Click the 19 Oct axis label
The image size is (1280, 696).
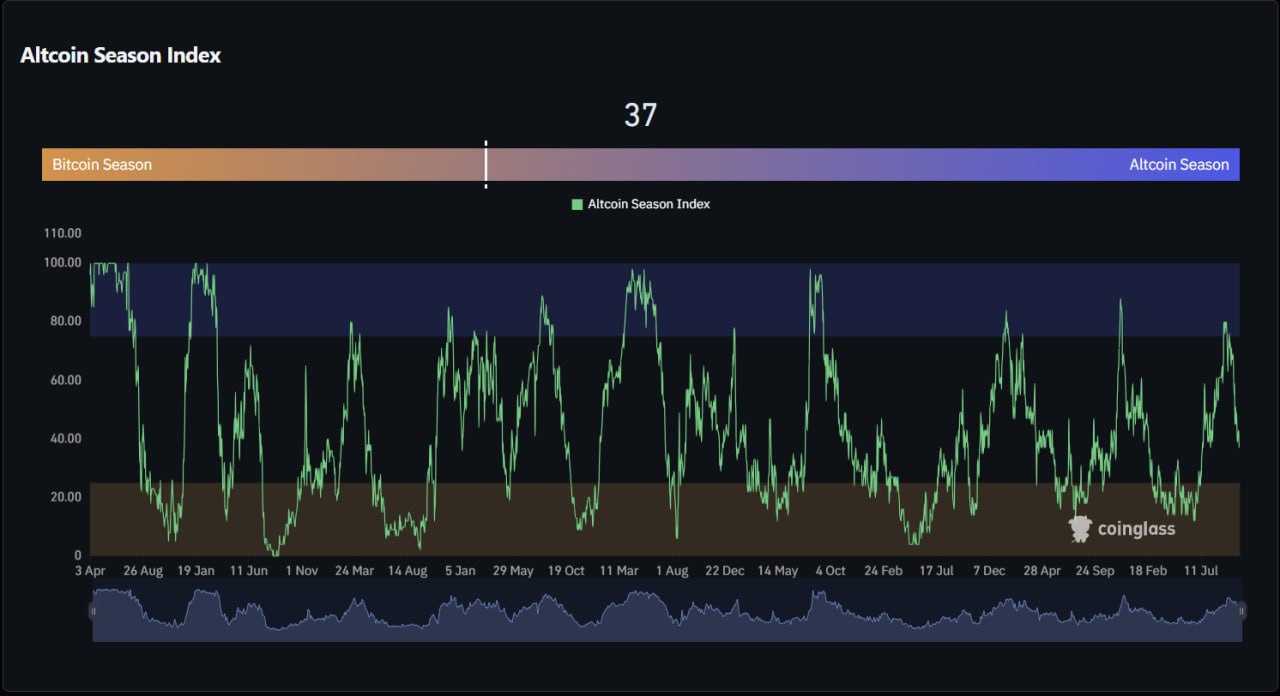tap(565, 570)
